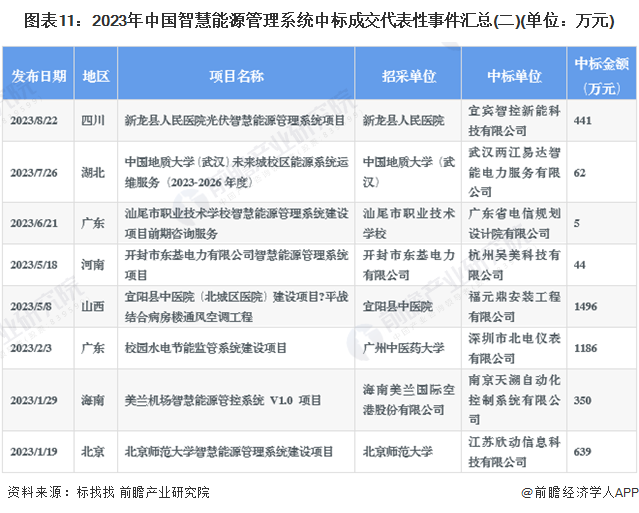The image size is (639, 513).
Task: Select the bid amount 44
Action: 580,265
